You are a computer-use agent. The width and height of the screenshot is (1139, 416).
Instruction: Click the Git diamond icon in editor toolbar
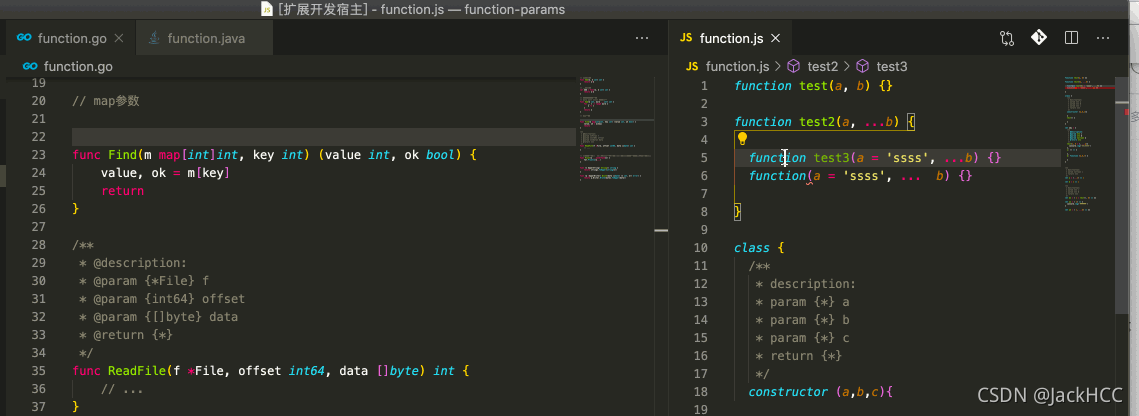click(x=1039, y=38)
